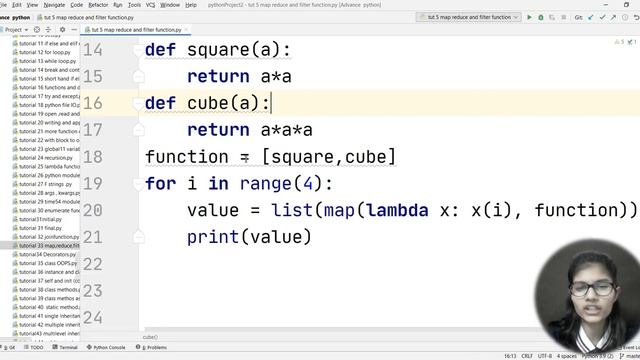Open the Code menu
Viewport: 640px width, 360px height.
pos(77,5)
